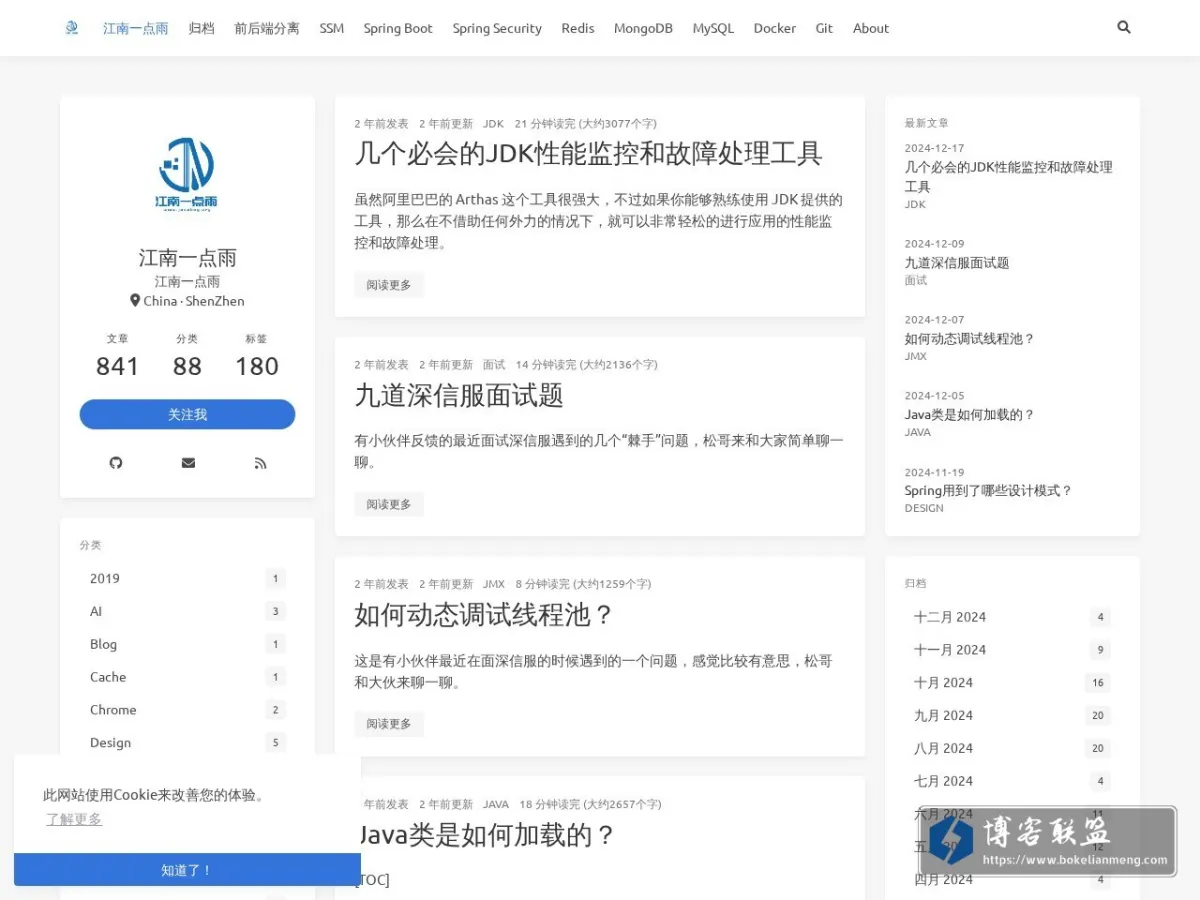Open Spring Boot menu item

(398, 28)
